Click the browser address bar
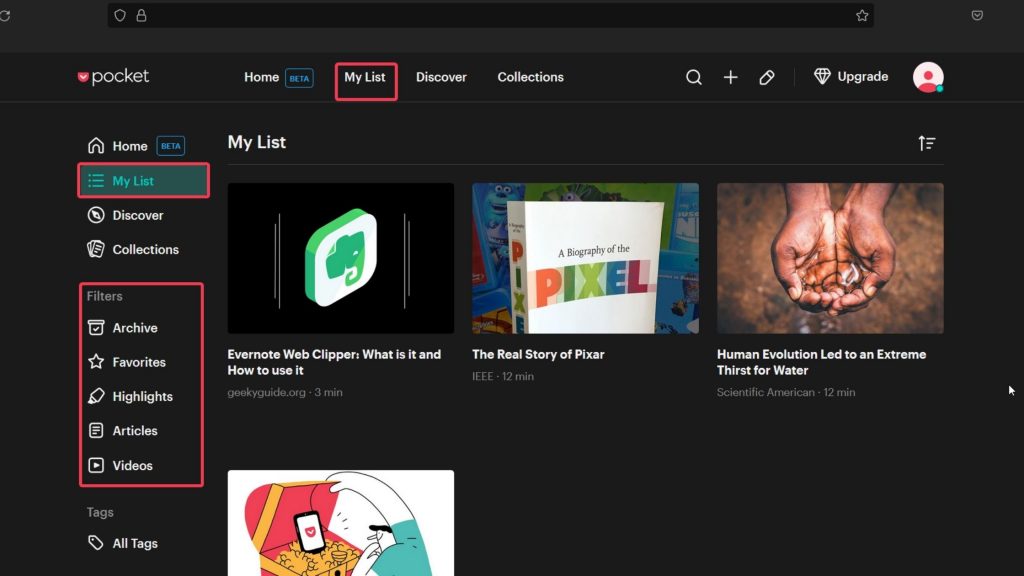Screen dimensions: 1024x576 point(490,16)
